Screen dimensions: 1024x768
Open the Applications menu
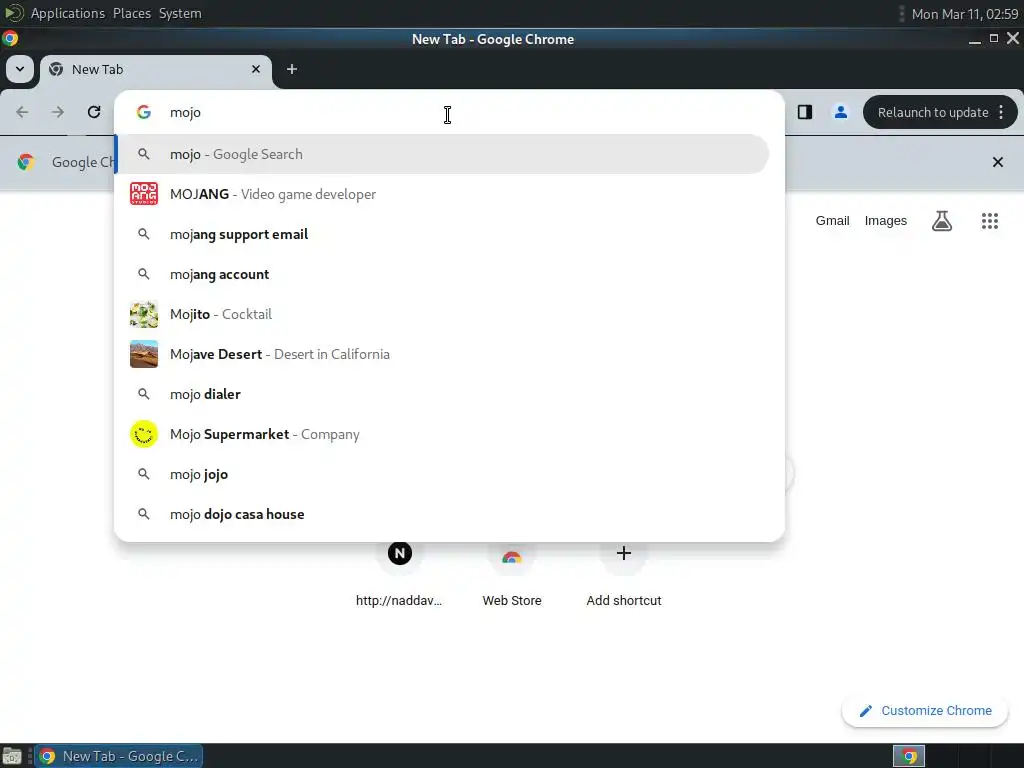(x=67, y=13)
